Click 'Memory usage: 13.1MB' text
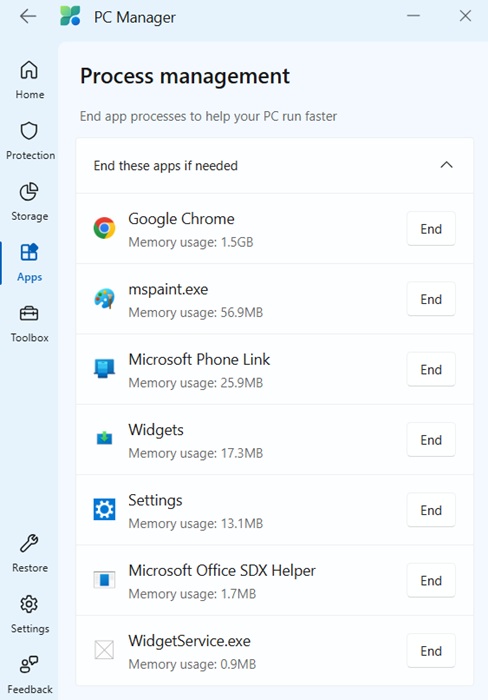Image resolution: width=488 pixels, height=700 pixels. tap(196, 523)
